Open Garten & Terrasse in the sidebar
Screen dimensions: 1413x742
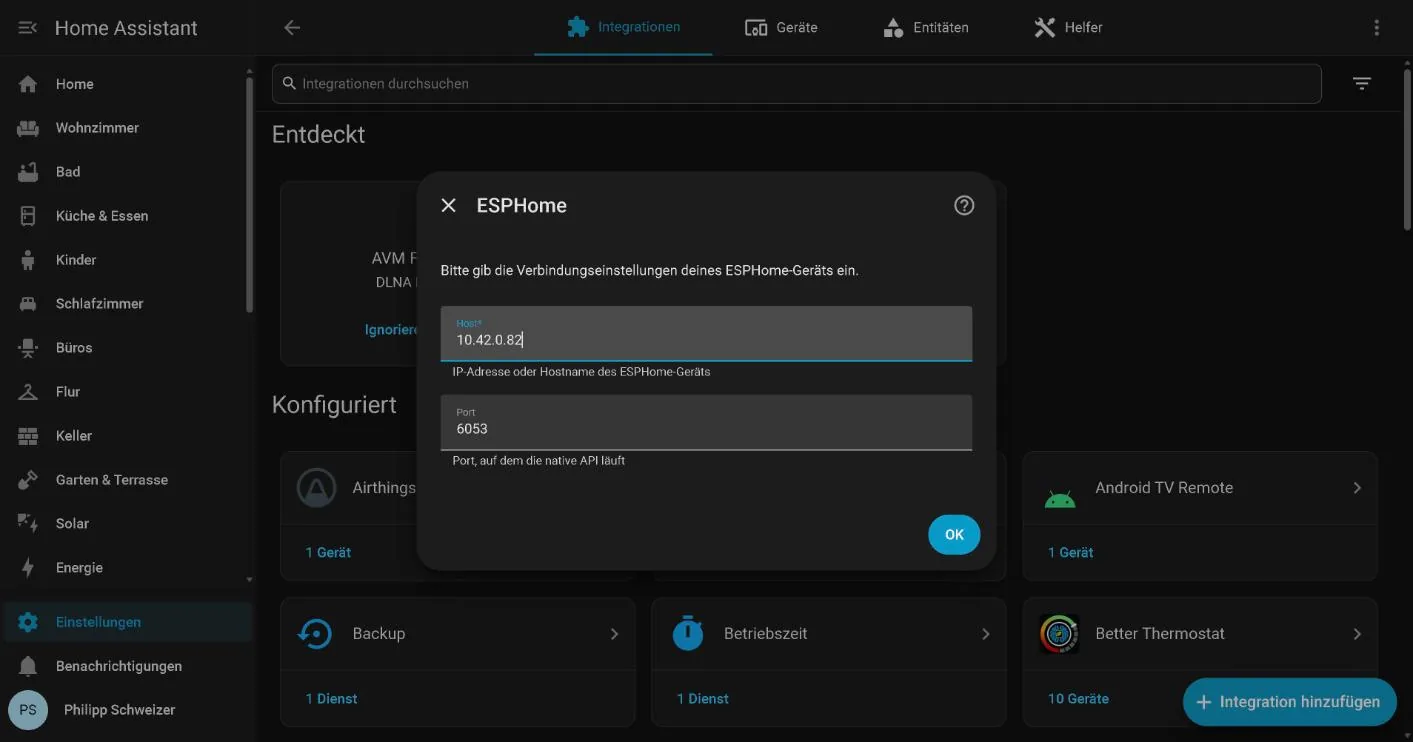126,480
